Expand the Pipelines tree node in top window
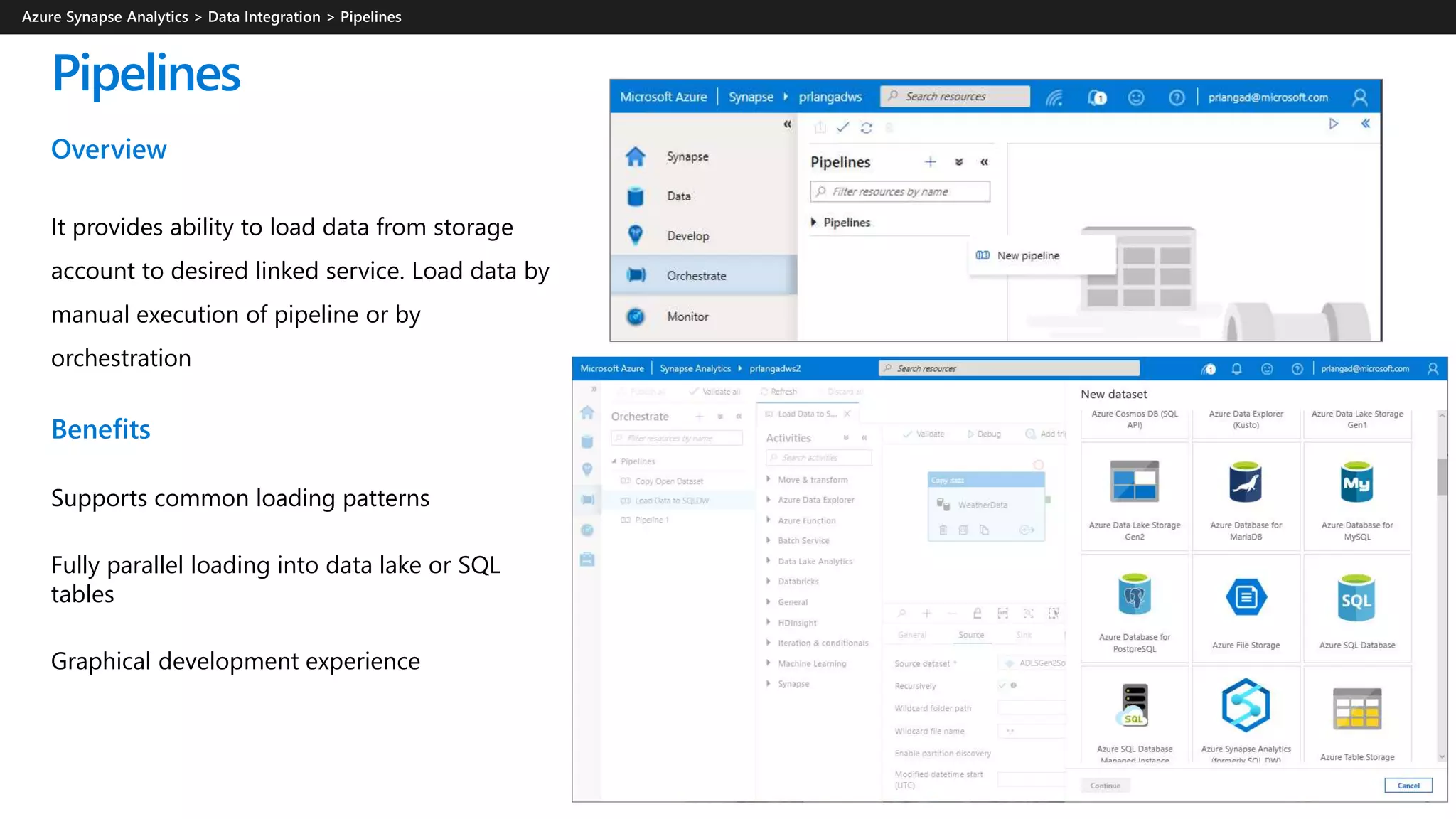This screenshot has width=1456, height=819. [814, 223]
